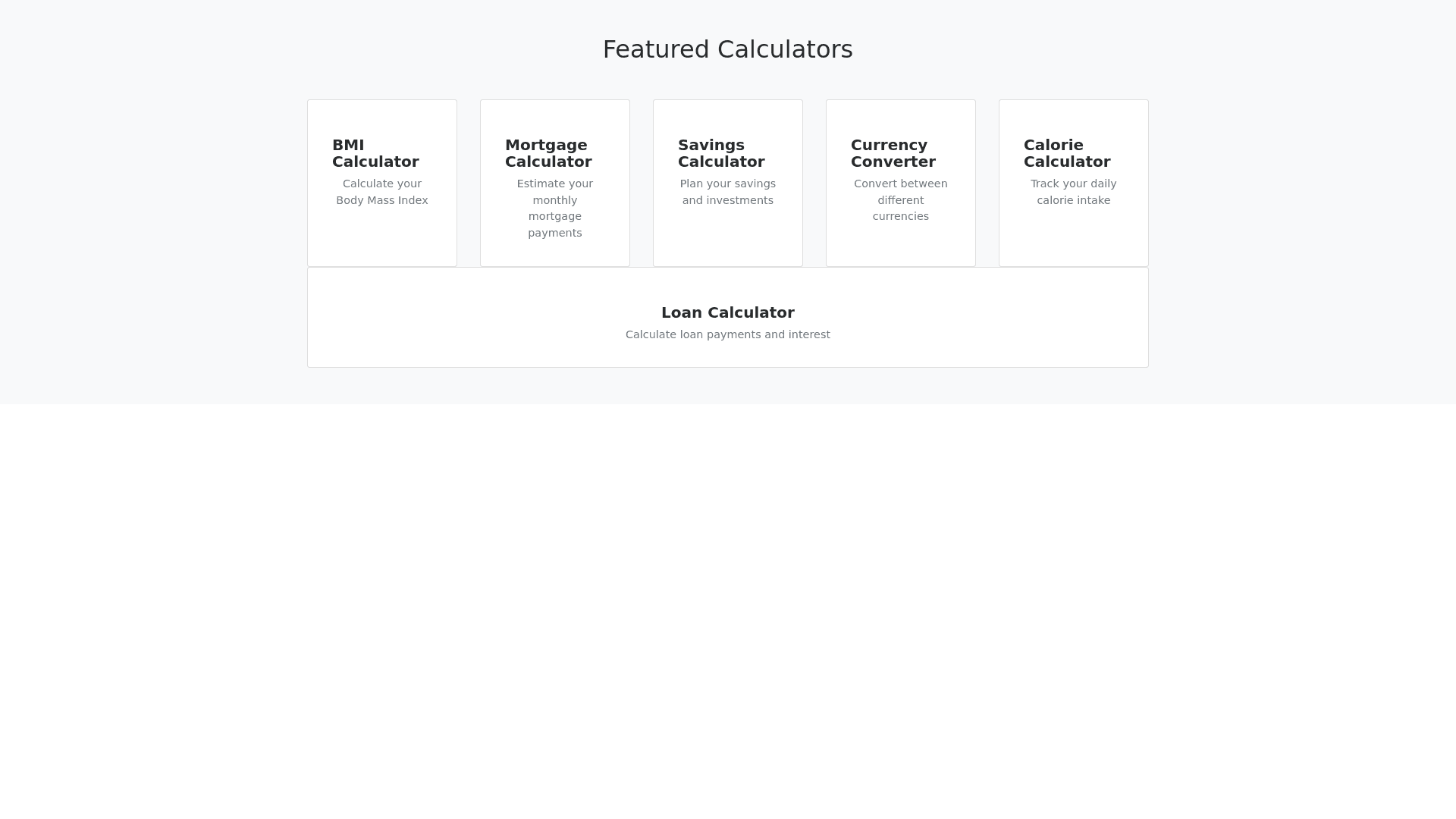Click the Featured Calculators page heading
Image resolution: width=1456 pixels, height=819 pixels.
[727, 49]
